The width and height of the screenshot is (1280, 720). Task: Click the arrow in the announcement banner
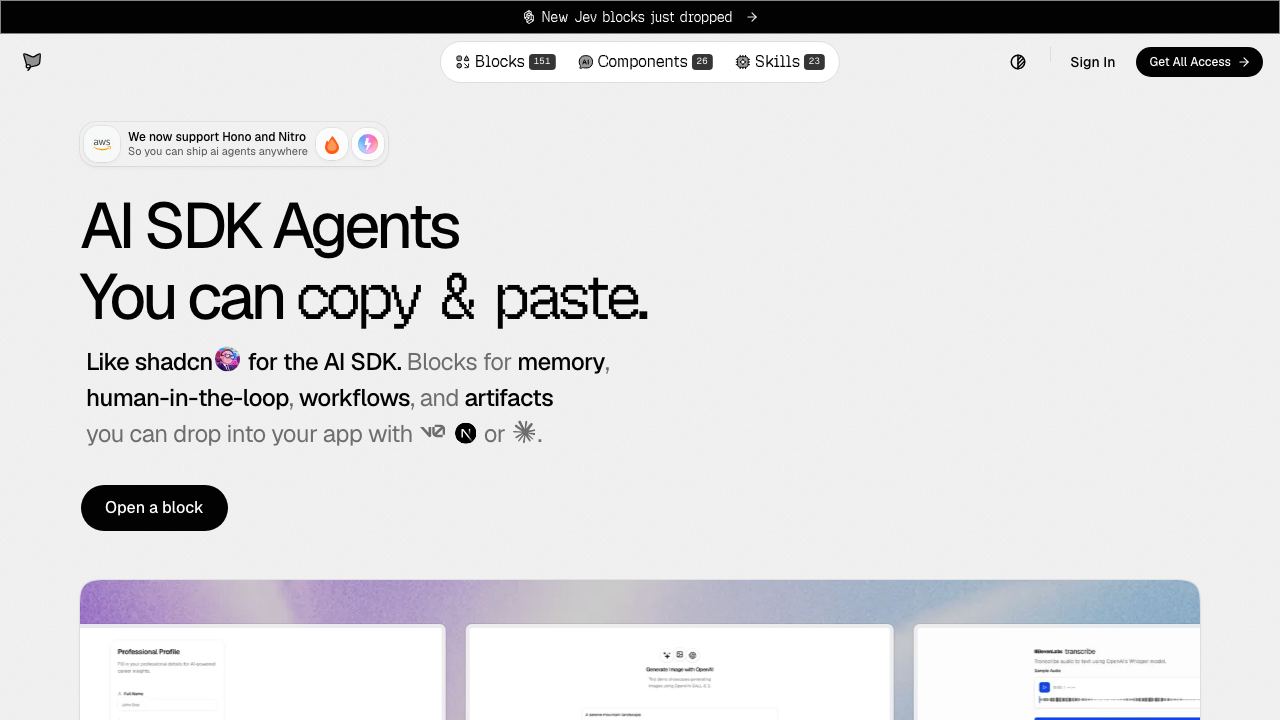(x=752, y=17)
